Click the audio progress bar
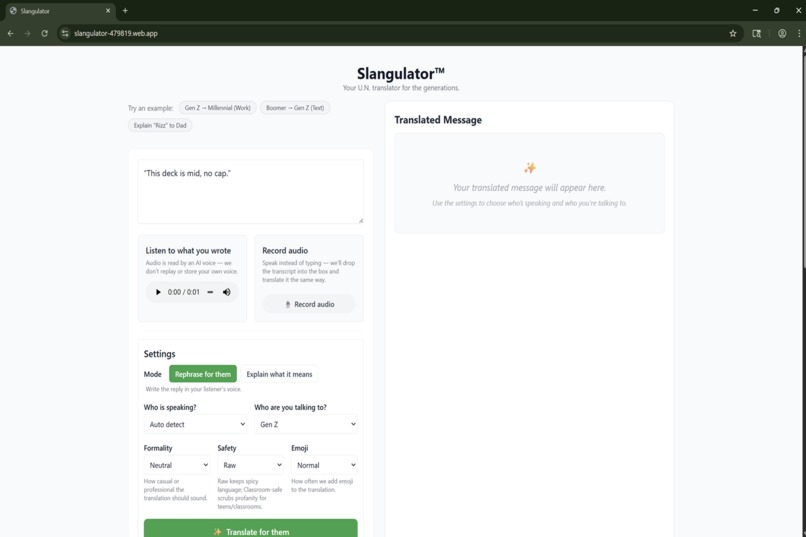The width and height of the screenshot is (806, 537). point(210,292)
